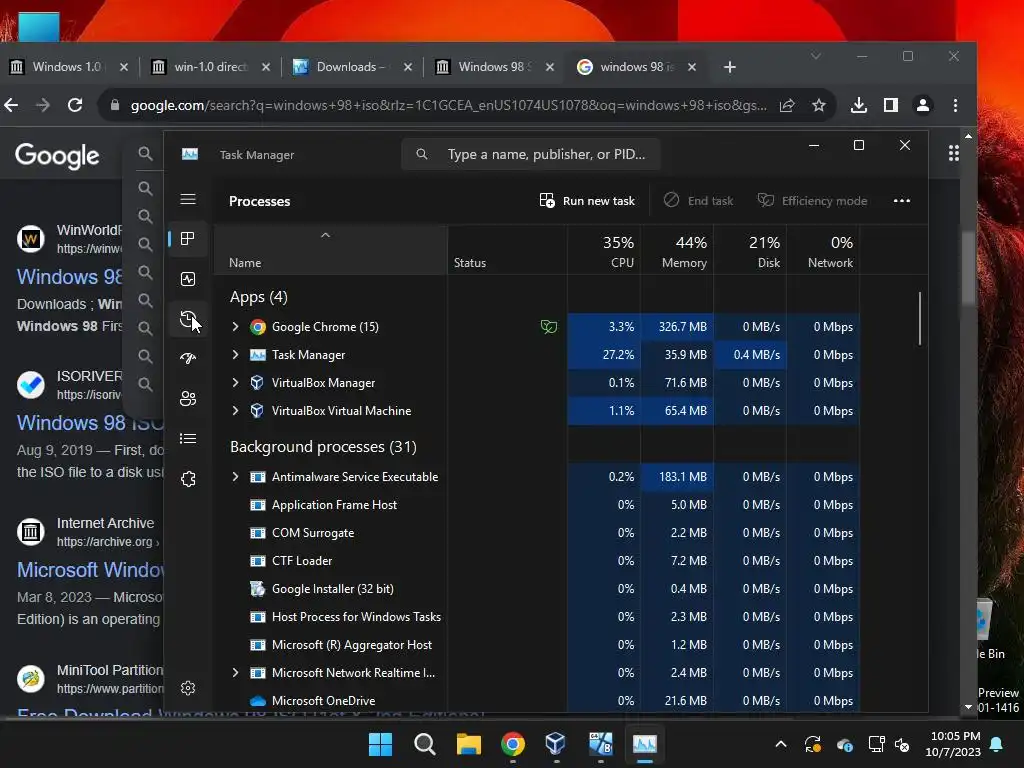Image resolution: width=1024 pixels, height=768 pixels.
Task: Open the taskbar clock showing 10:05 PM
Action: (x=953, y=744)
